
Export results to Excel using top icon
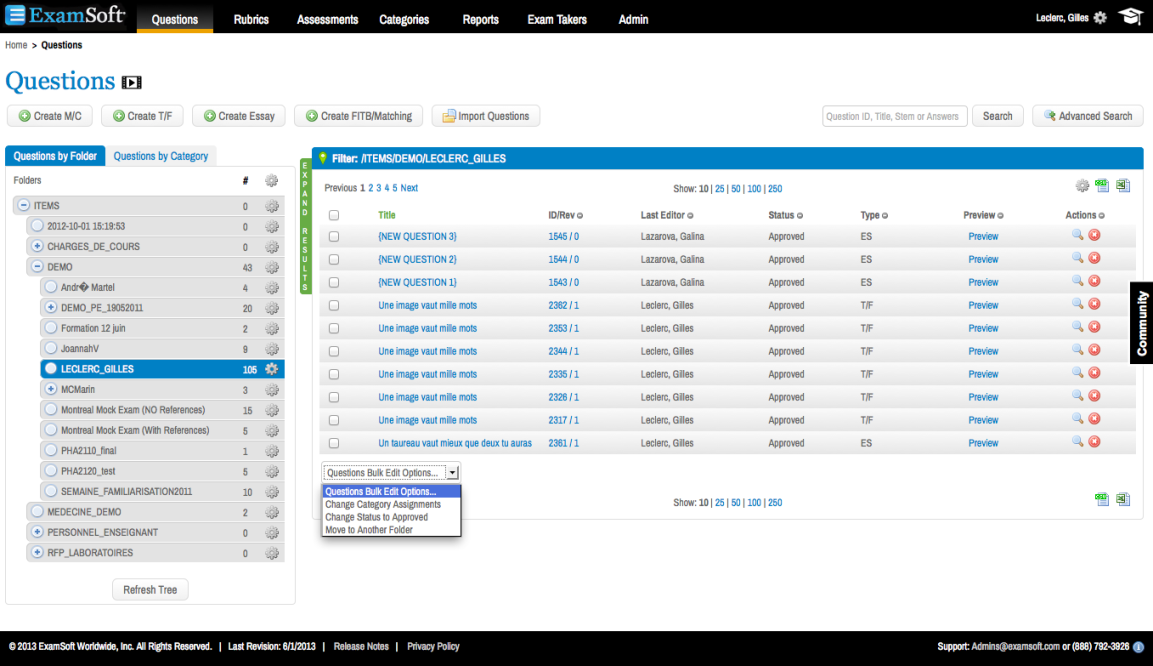coord(1123,185)
